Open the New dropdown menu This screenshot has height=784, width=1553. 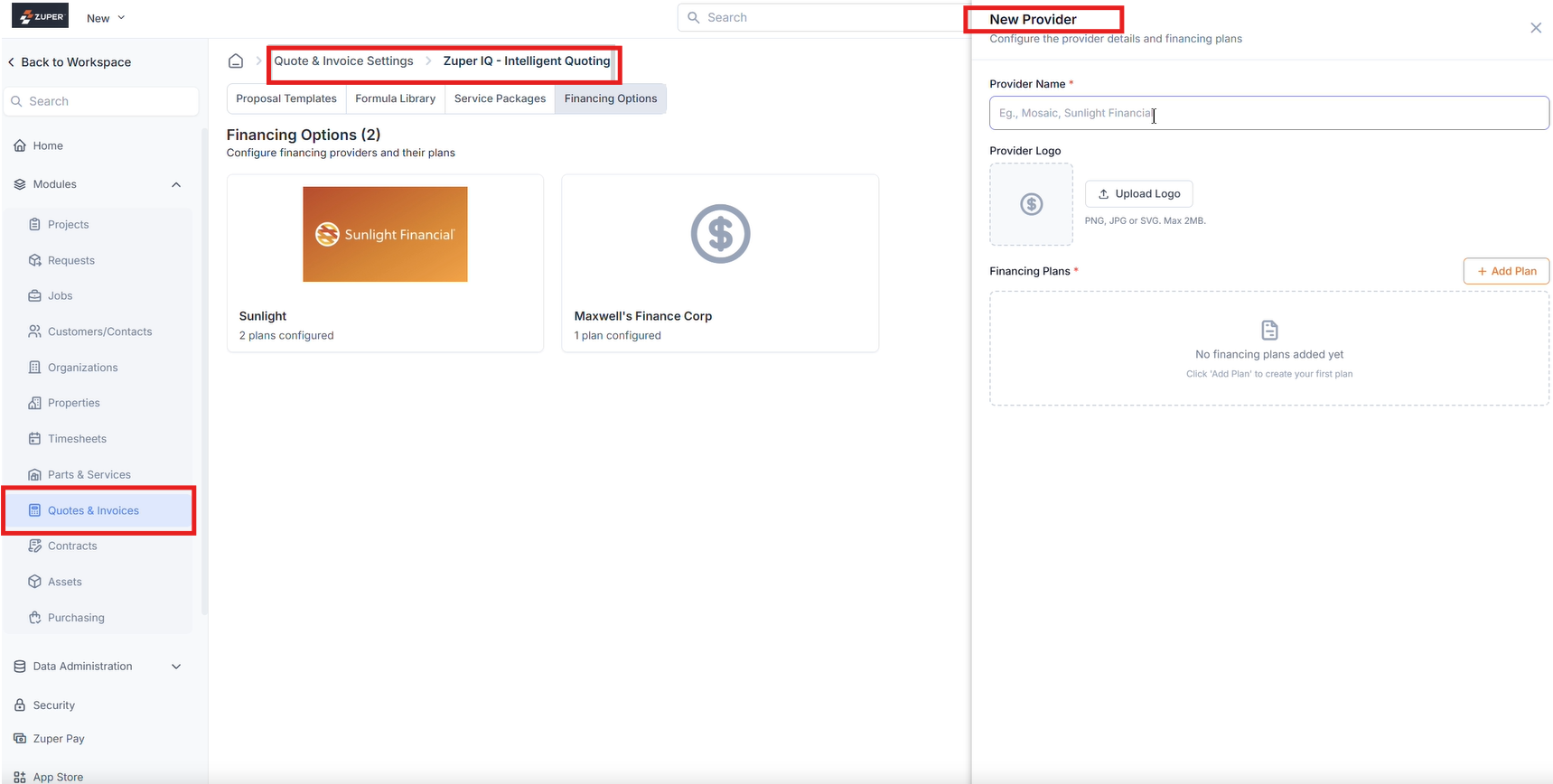coord(106,18)
